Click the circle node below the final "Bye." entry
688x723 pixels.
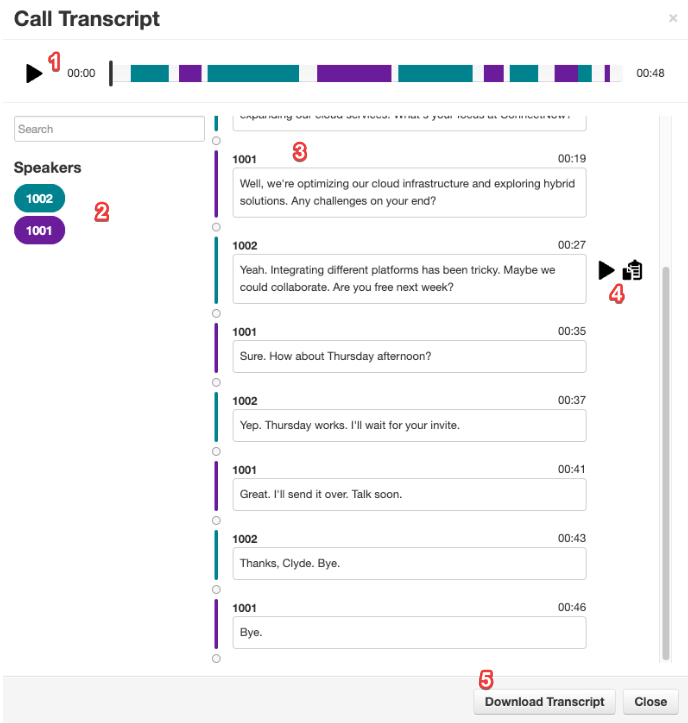(x=217, y=659)
